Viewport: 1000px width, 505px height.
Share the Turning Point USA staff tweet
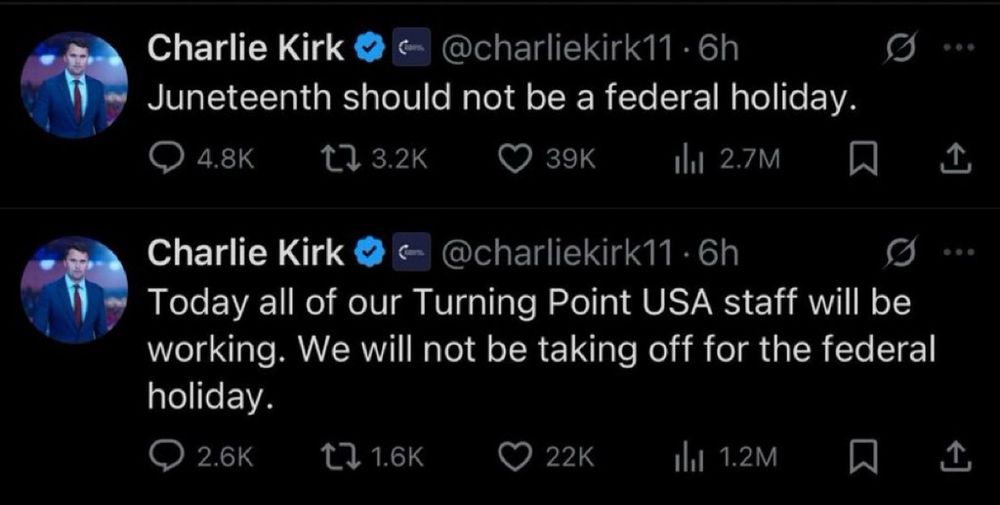957,456
